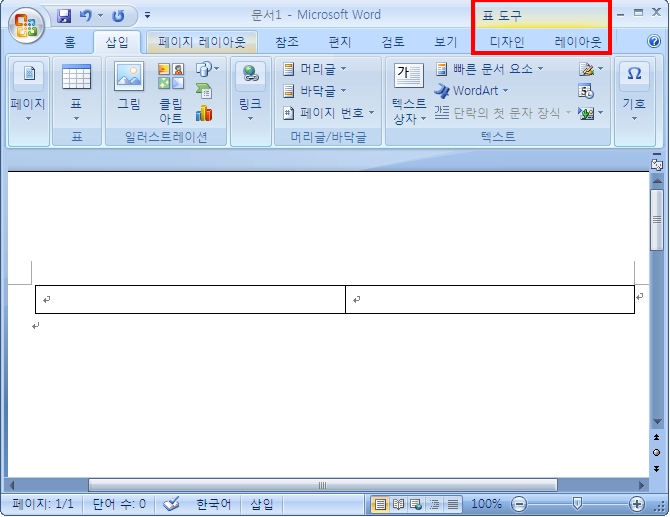
Task: Open the 바닥글 footer dropdown
Action: point(314,91)
